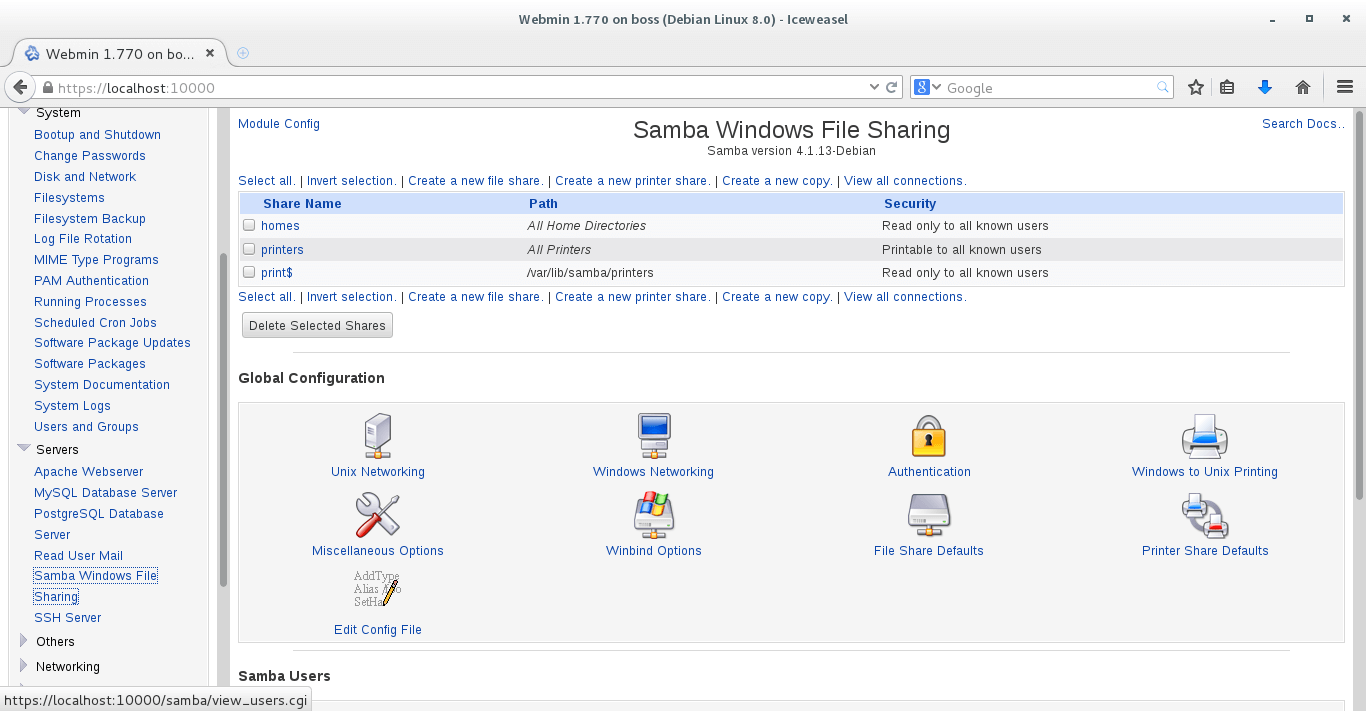Viewport: 1366px width, 711px height.
Task: Click the upper Create a new file share link
Action: click(x=475, y=180)
